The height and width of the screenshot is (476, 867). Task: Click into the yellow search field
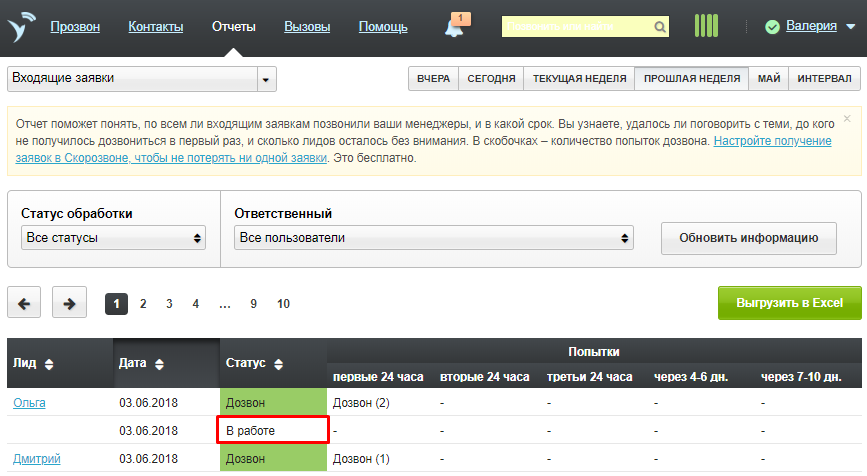[x=575, y=27]
